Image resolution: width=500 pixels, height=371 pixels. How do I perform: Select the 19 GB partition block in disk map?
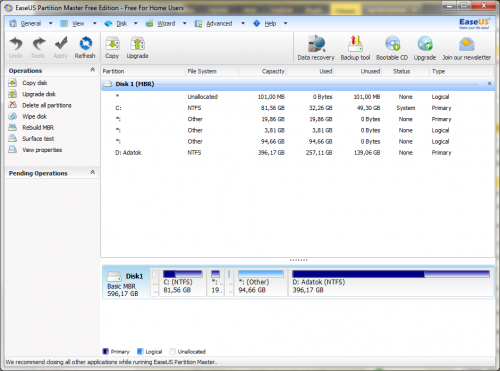coord(216,282)
